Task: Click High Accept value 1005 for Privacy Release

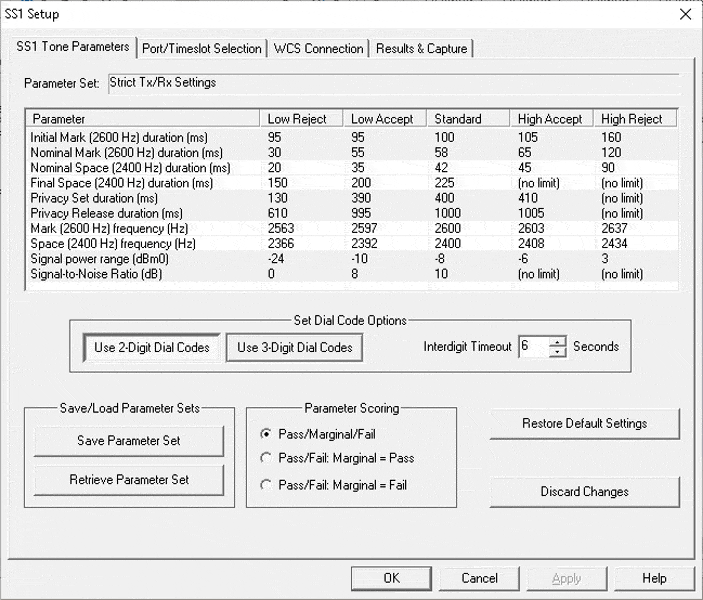Action: coord(531,213)
